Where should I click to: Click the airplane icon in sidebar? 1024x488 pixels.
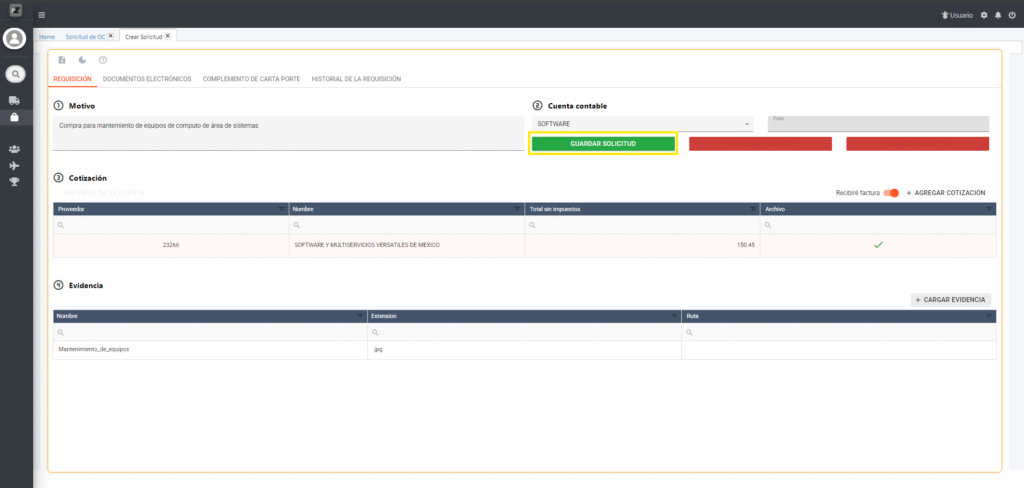14,165
